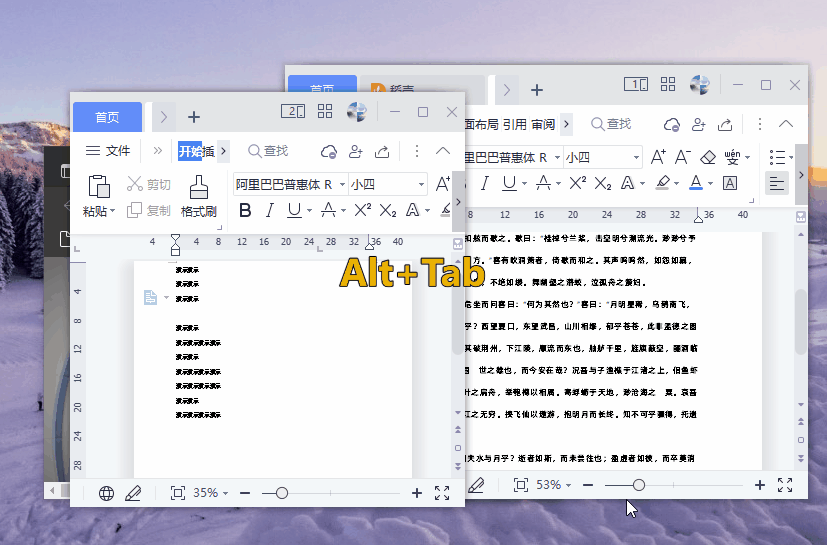Toggle the character border boxed A button
This screenshot has height=545, width=827.
pos(730,183)
